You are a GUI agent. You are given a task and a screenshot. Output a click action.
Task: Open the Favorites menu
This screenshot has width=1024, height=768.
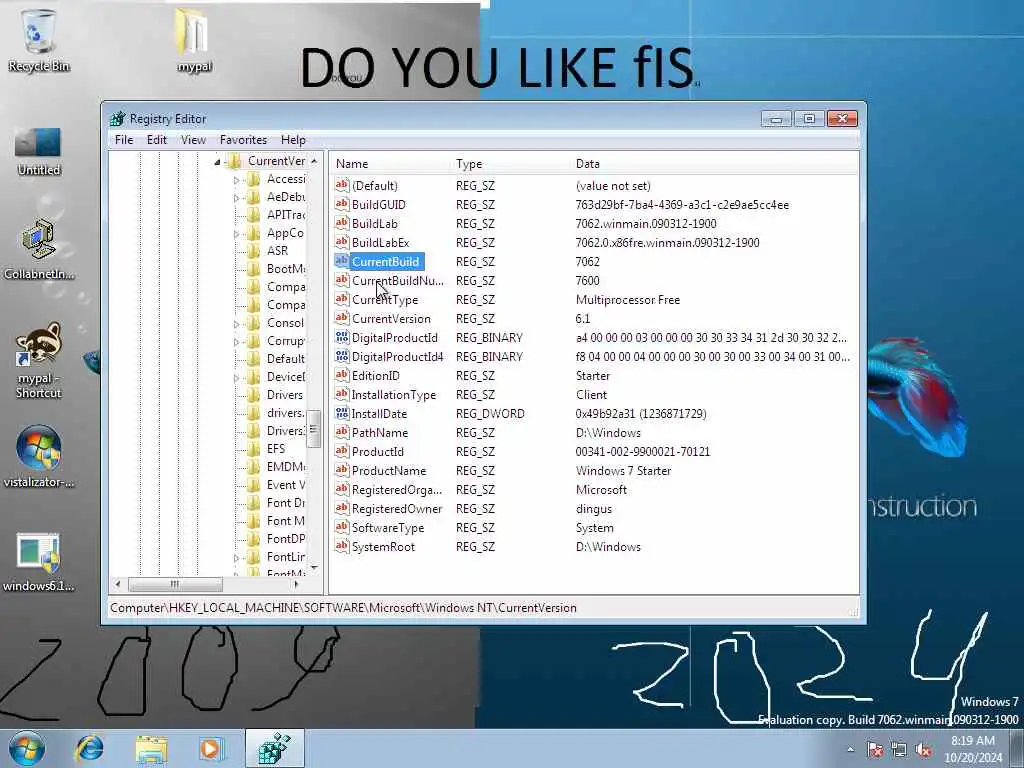244,140
